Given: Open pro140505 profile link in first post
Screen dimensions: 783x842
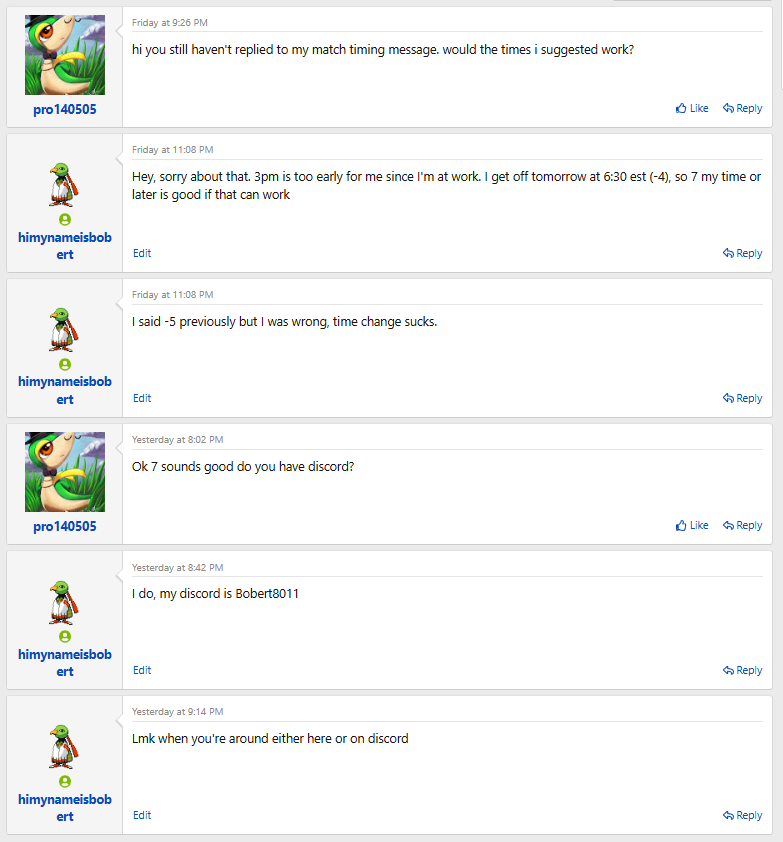Looking at the screenshot, I should click(x=65, y=109).
